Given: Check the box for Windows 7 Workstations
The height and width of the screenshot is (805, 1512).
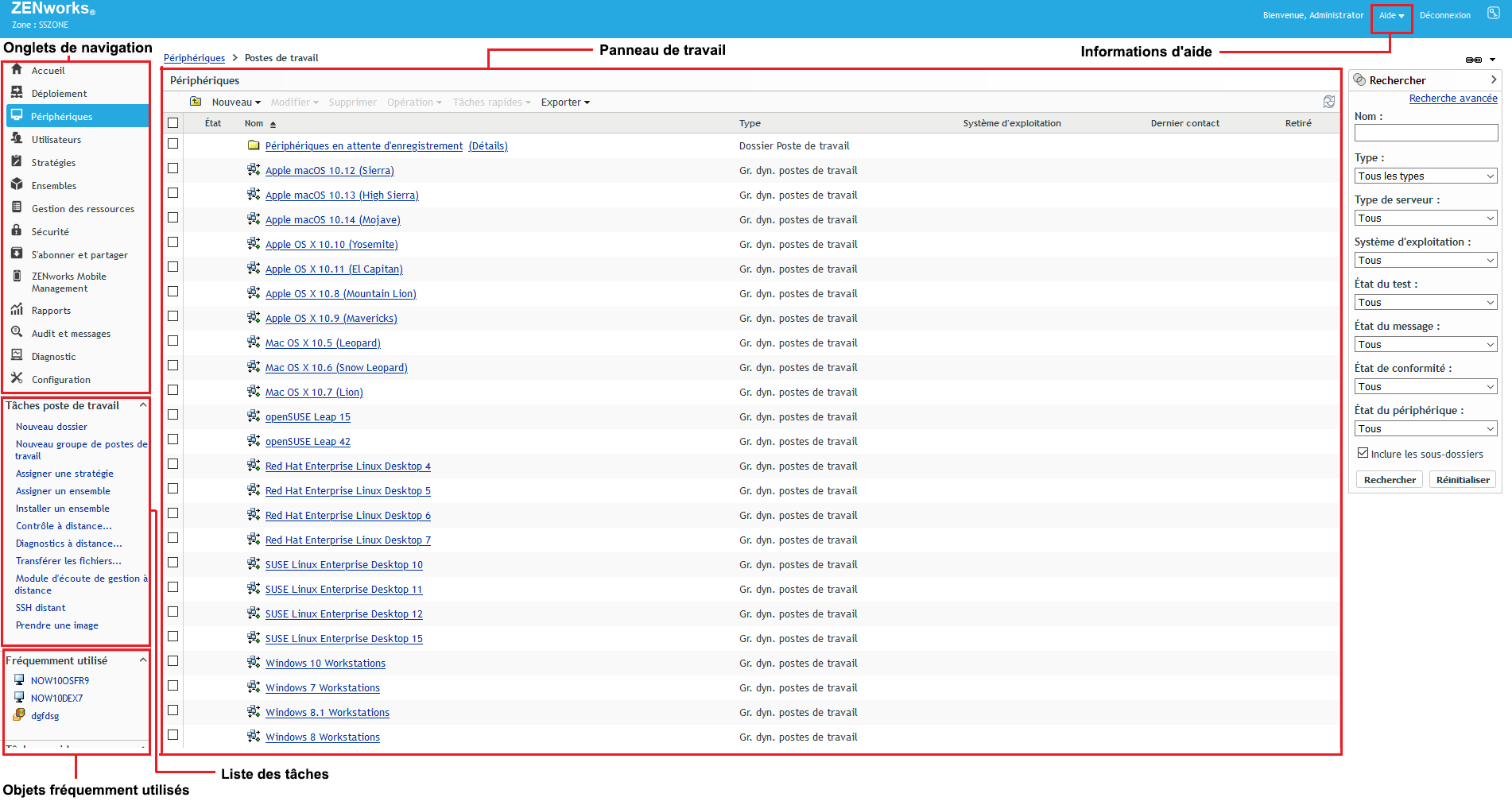Looking at the screenshot, I should tap(173, 686).
